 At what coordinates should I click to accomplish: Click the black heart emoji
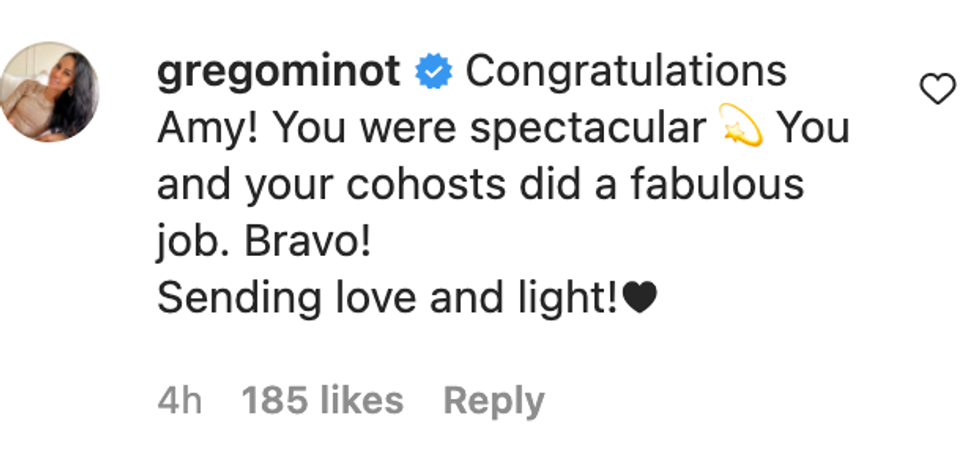coord(639,298)
